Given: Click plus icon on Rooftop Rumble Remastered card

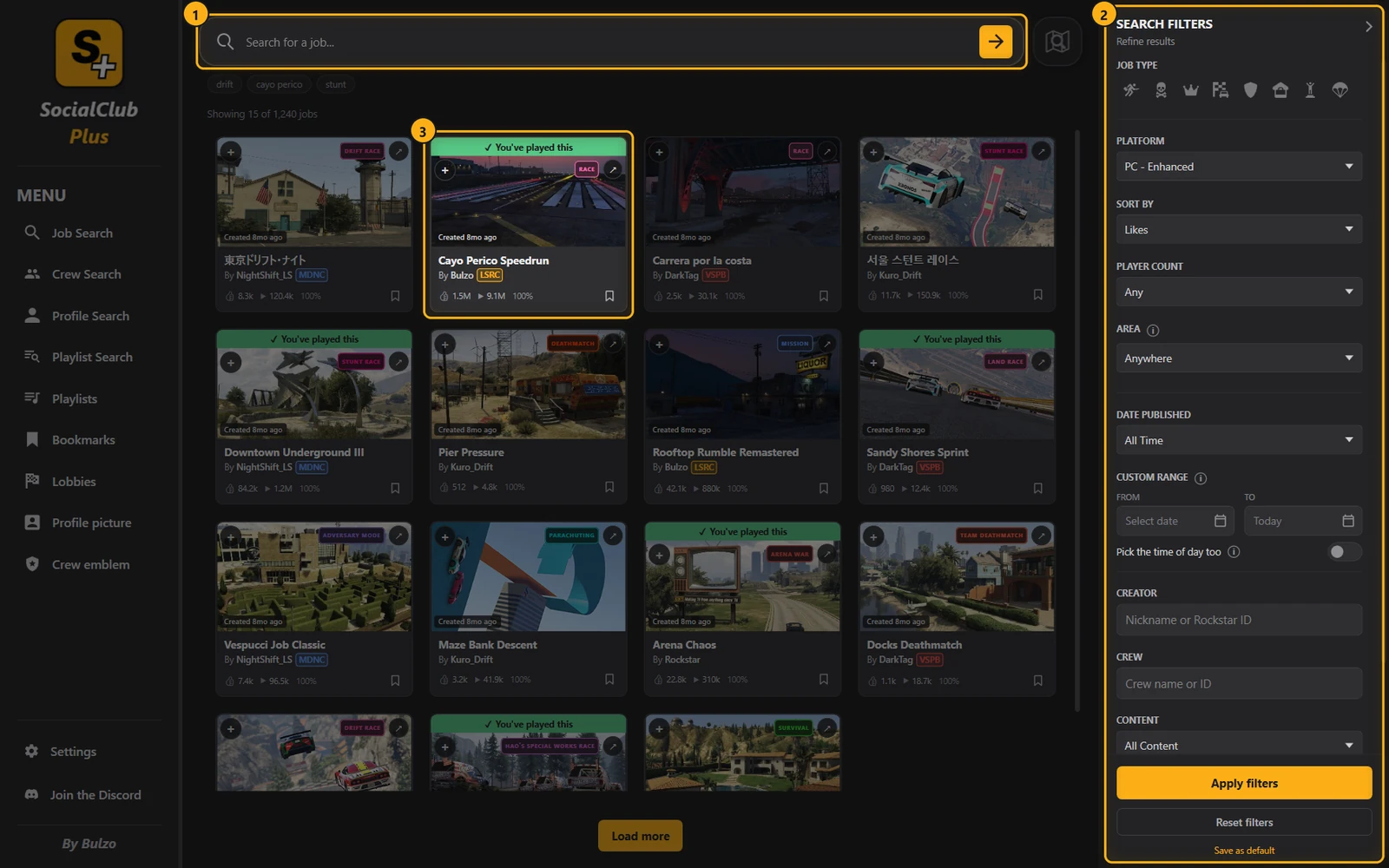Looking at the screenshot, I should [659, 345].
